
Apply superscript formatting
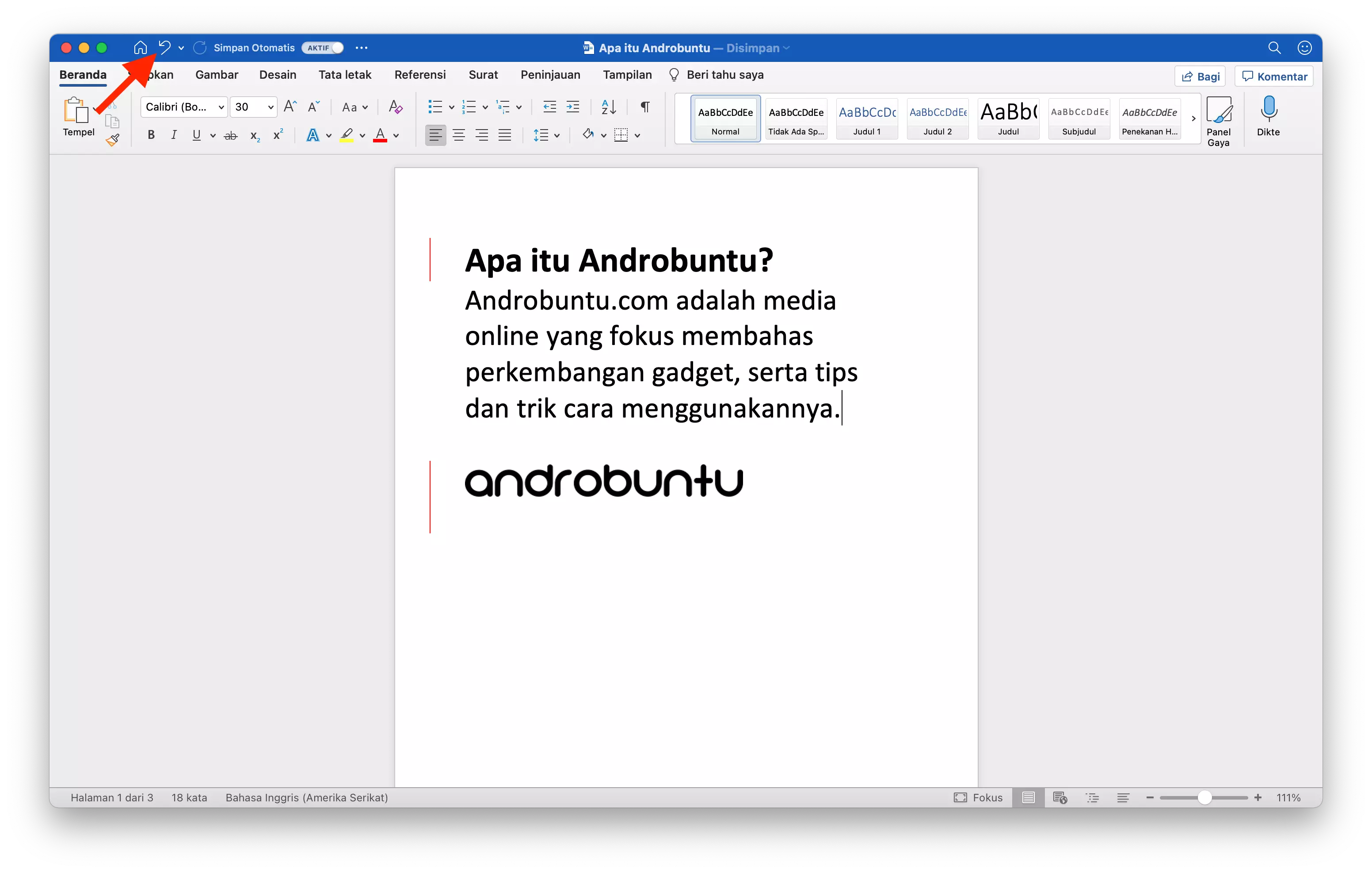click(278, 134)
